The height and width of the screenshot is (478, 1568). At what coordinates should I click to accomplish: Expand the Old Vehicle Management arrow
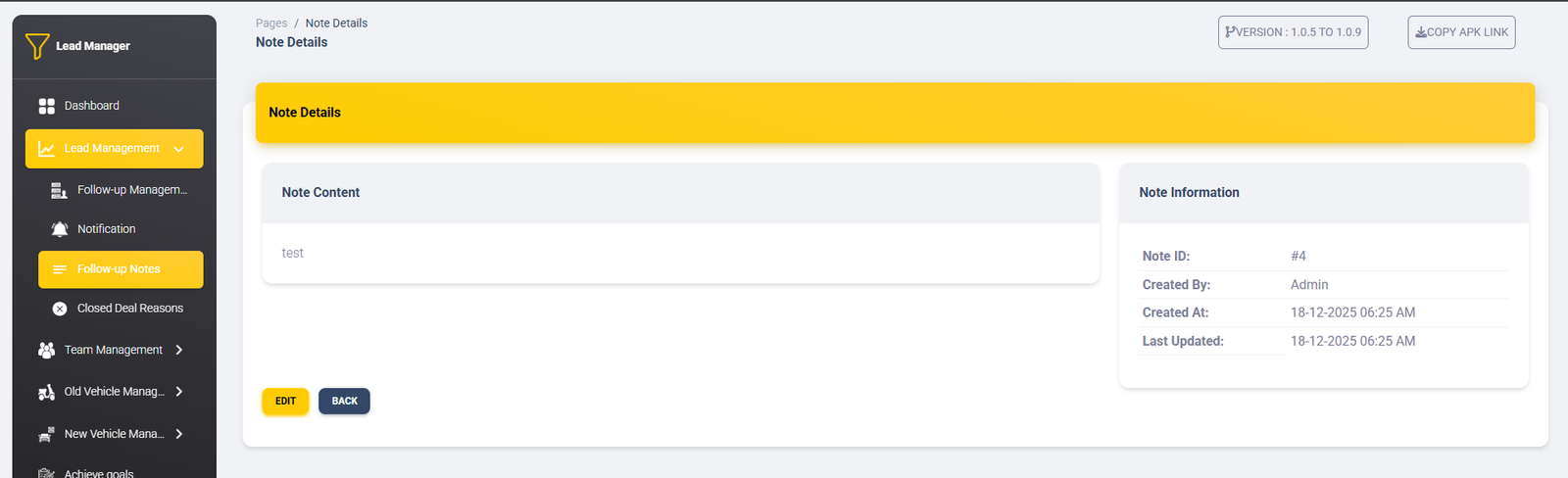click(x=179, y=392)
